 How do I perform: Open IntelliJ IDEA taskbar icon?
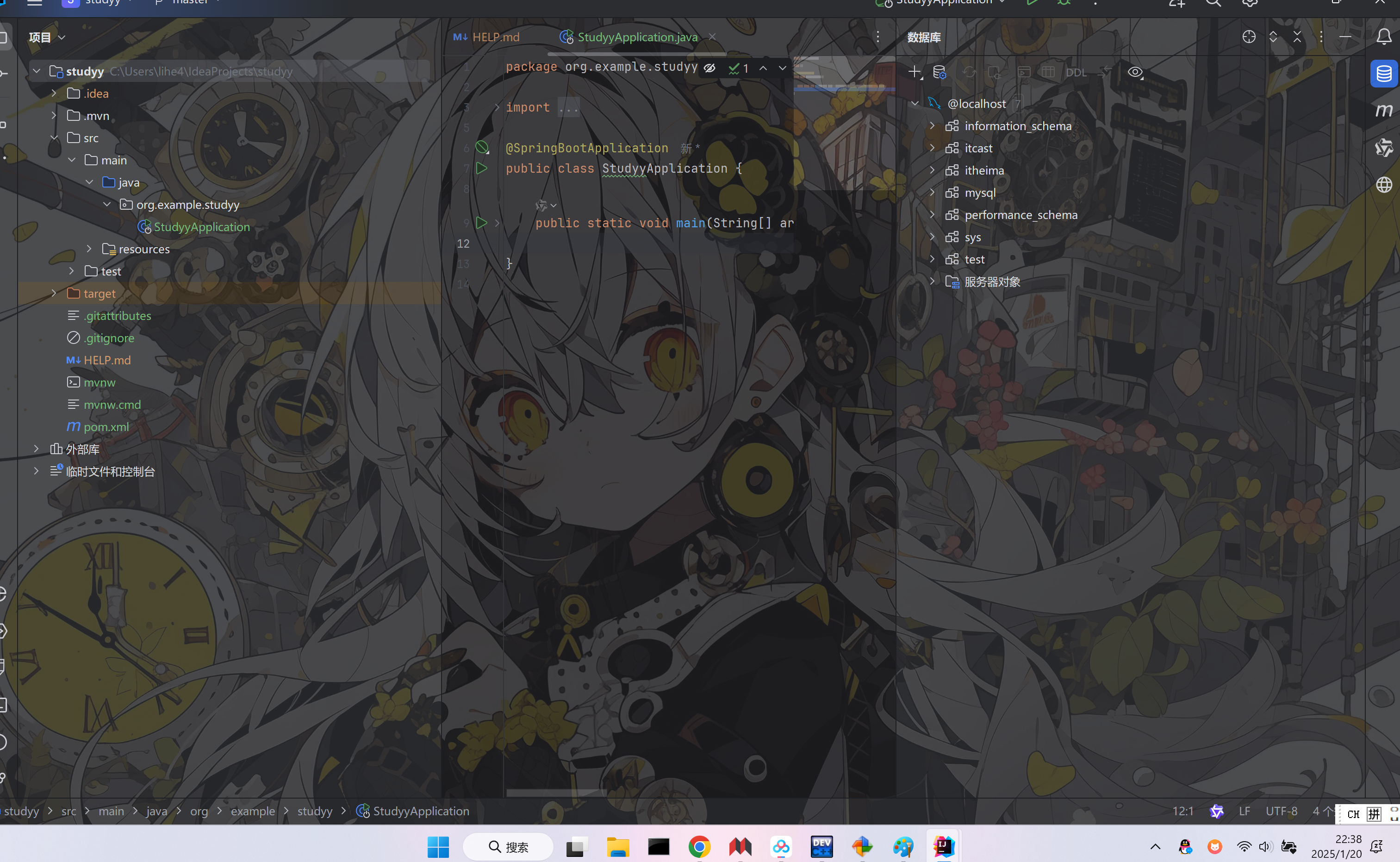coord(944,847)
